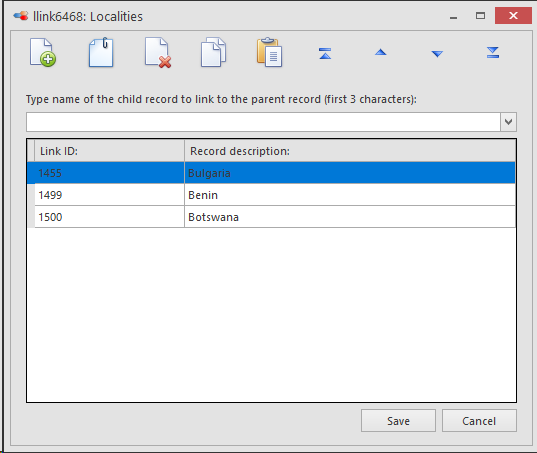Image resolution: width=537 pixels, height=453 pixels.
Task: Move selected record down one position
Action: point(437,54)
